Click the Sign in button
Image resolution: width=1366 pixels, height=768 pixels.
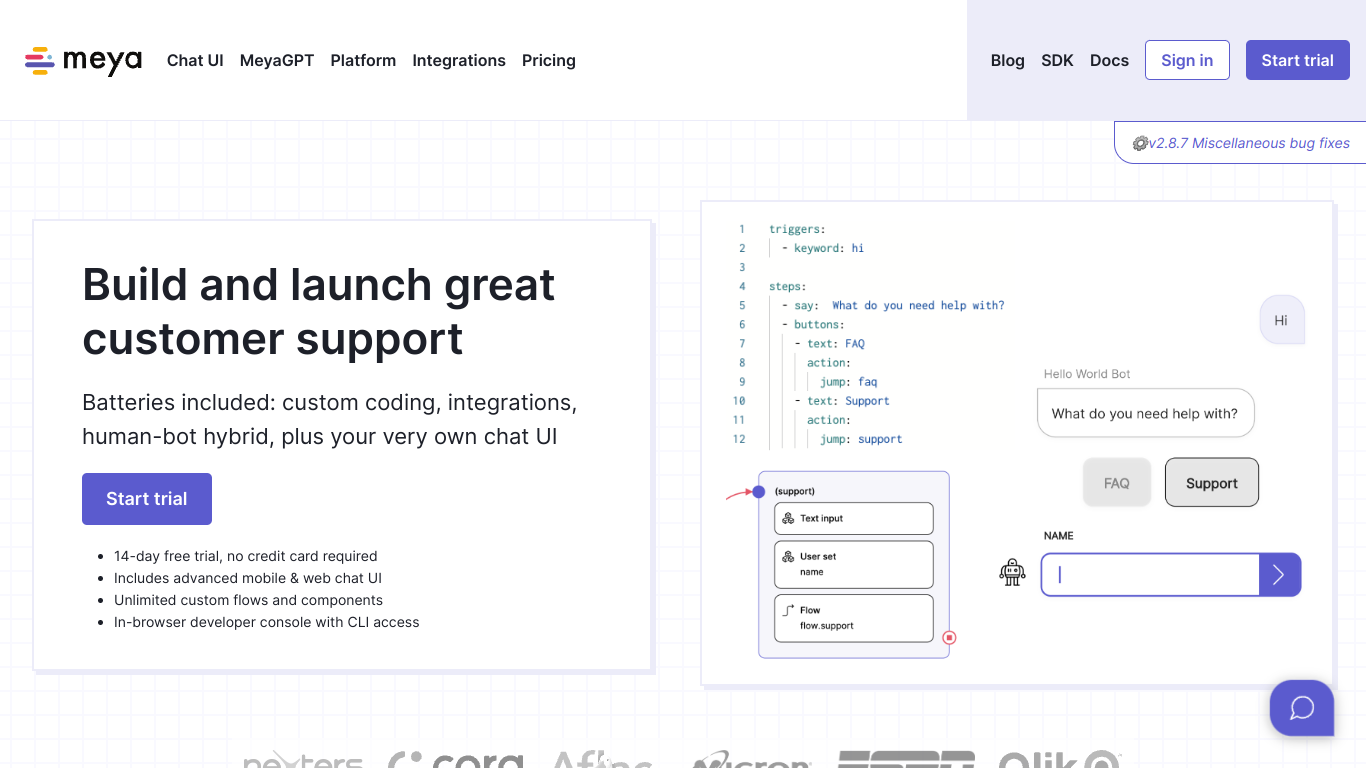(1187, 60)
